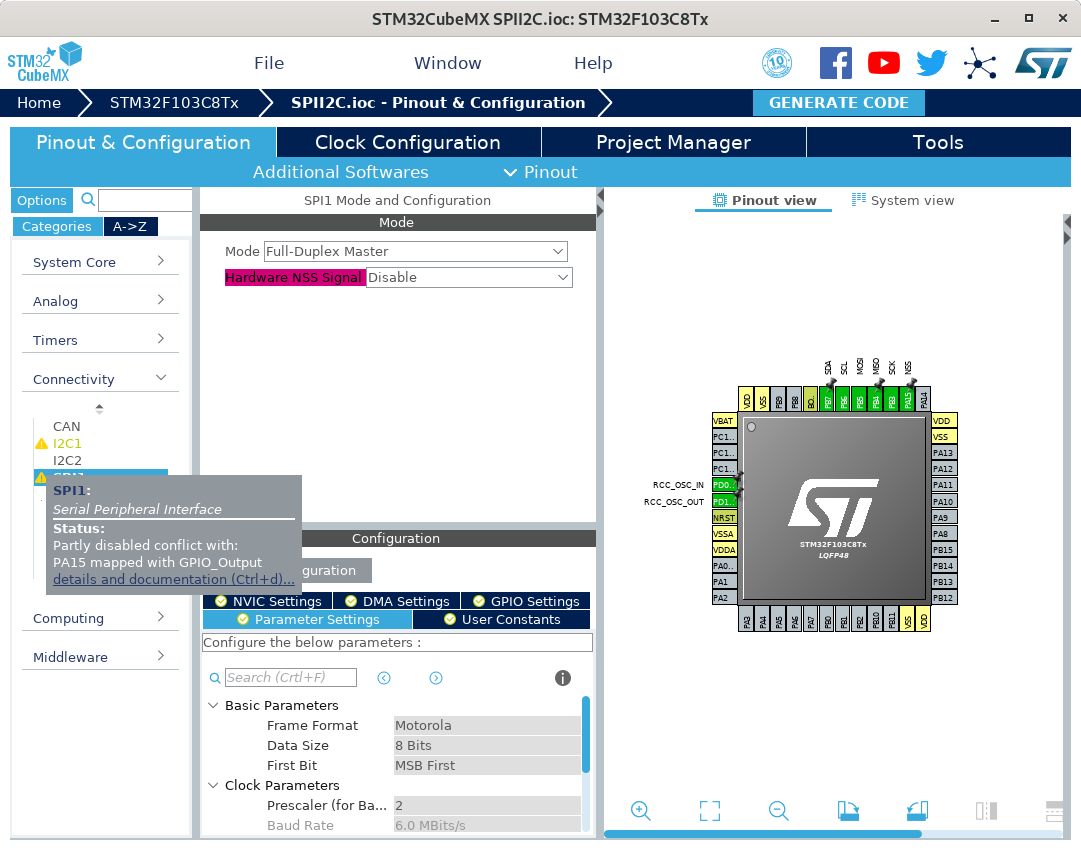Go to next parameter search result

(436, 678)
